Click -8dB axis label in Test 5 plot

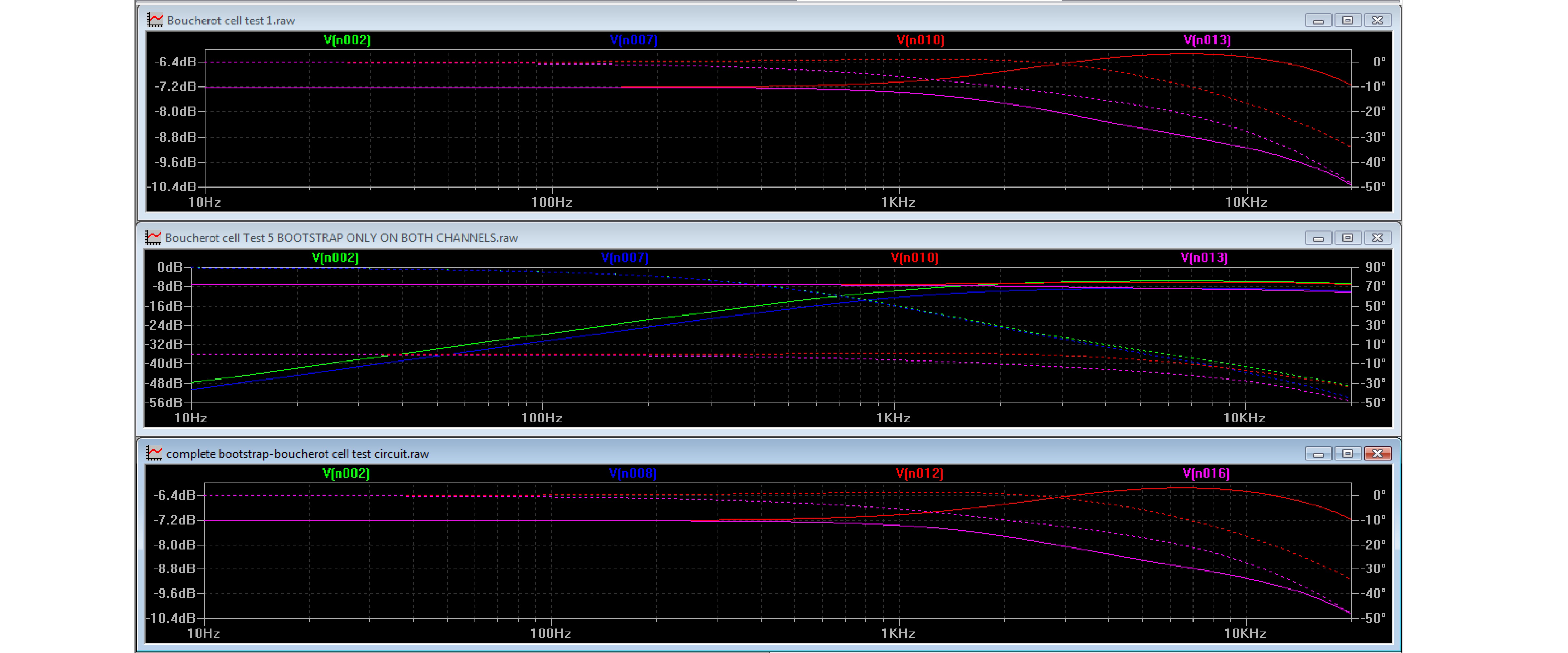[x=168, y=286]
